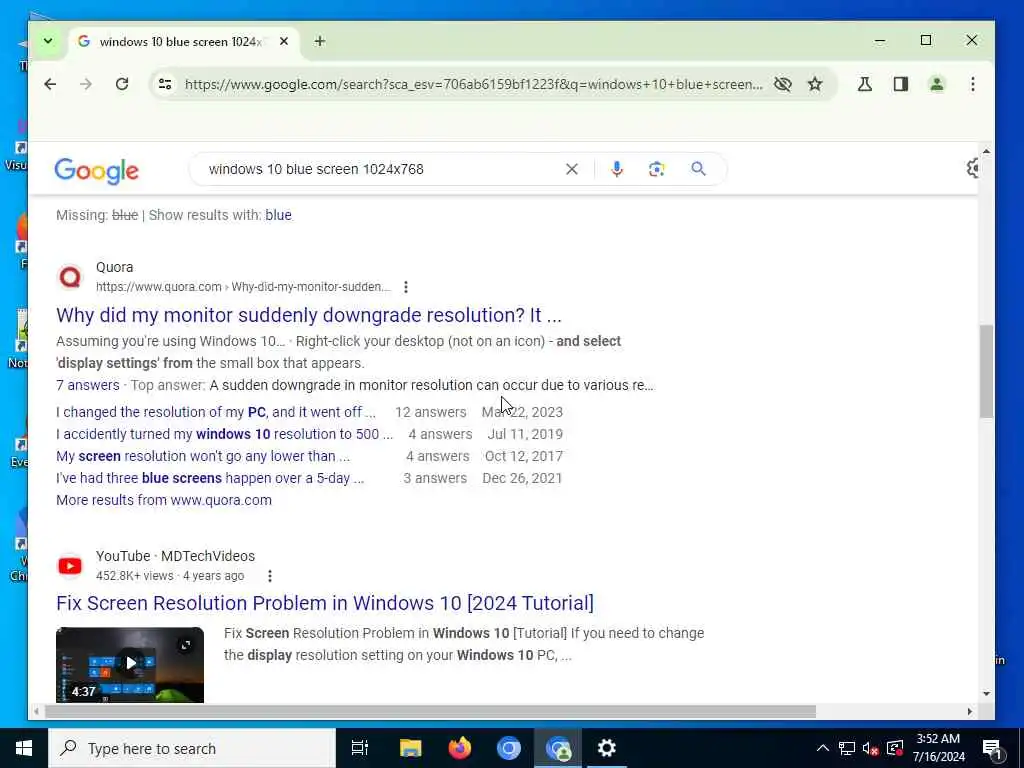Click the vertical page scrollbar thumb
This screenshot has width=1024, height=768.
coord(986,371)
